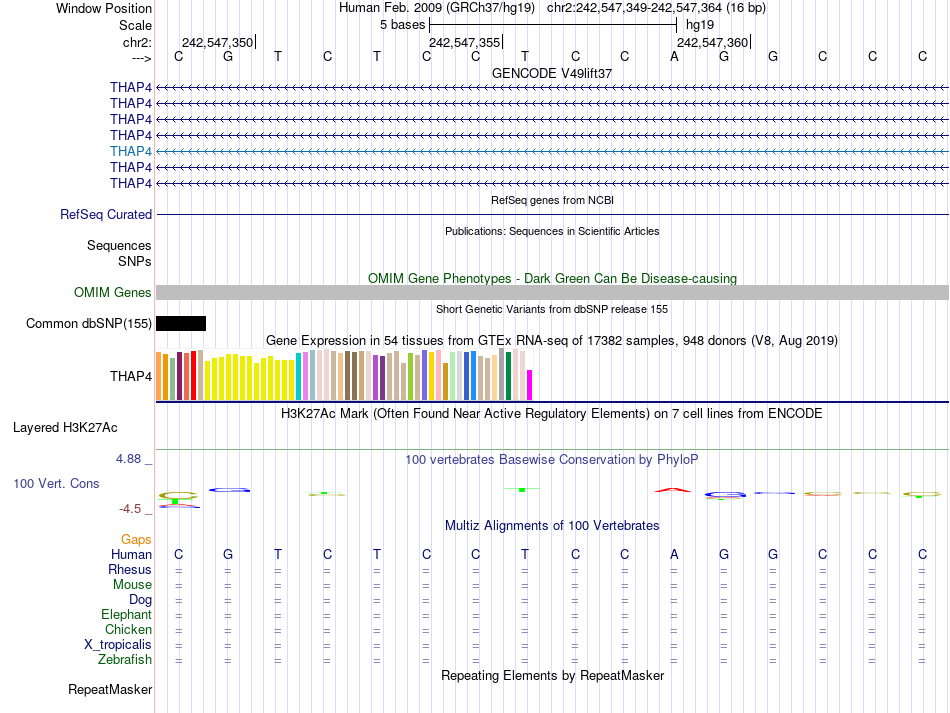Click the 4.88 PhyloP upper scale value
The image size is (950, 713).
pyautogui.click(x=128, y=459)
